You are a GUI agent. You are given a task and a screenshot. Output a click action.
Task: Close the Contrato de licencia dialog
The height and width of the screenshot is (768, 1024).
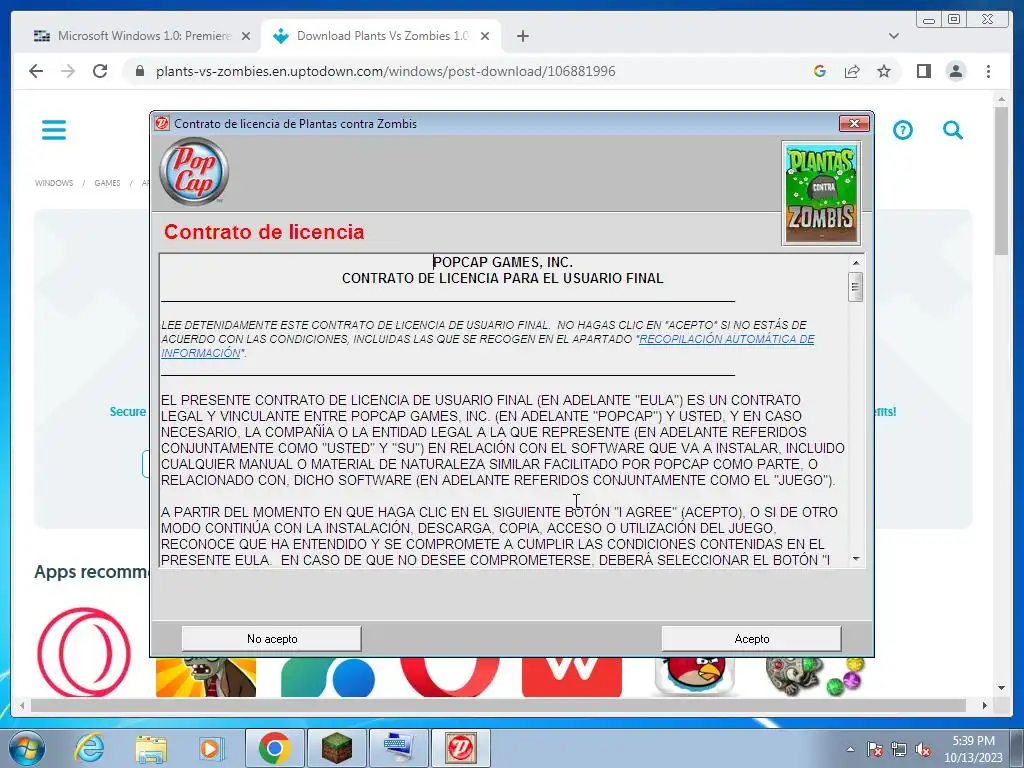pos(854,123)
